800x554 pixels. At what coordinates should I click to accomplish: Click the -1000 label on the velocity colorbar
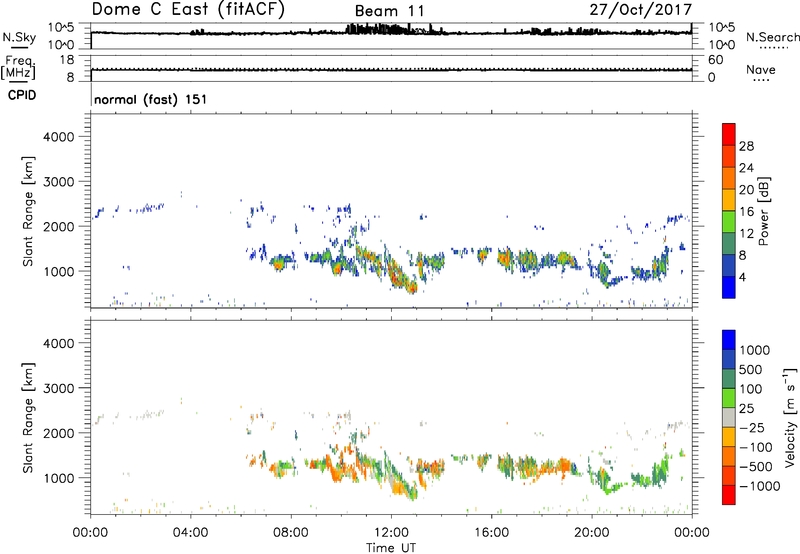click(x=760, y=486)
